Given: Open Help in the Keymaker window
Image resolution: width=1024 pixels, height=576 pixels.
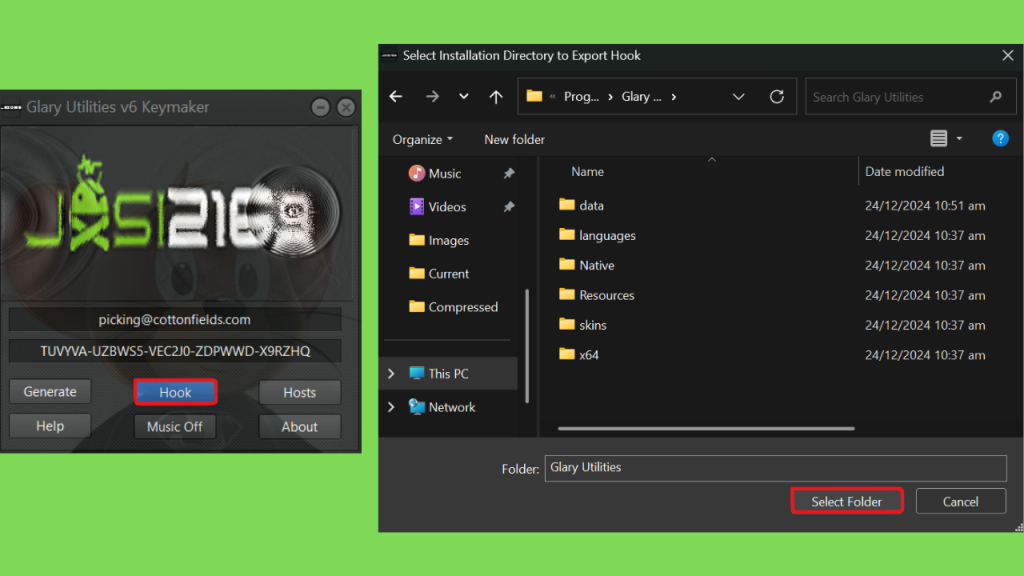Looking at the screenshot, I should point(50,426).
